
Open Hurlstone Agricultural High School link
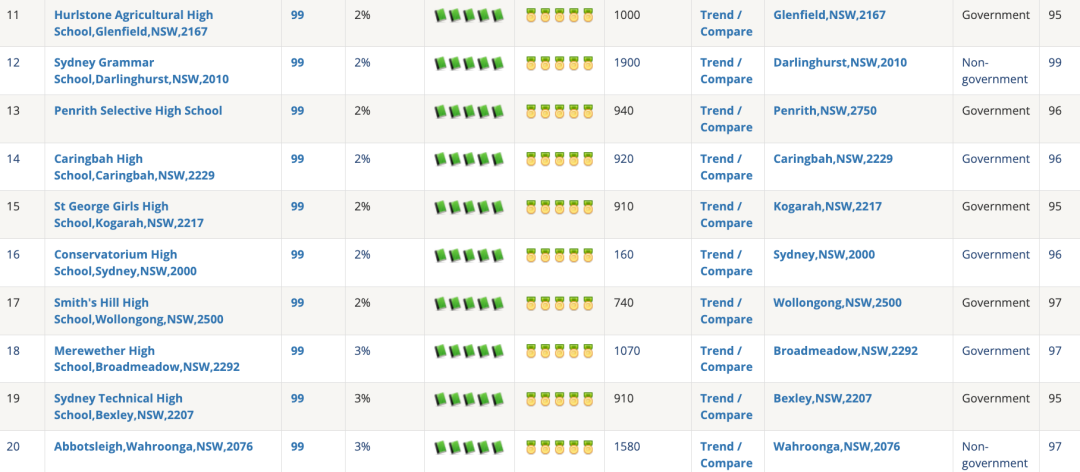tap(134, 23)
